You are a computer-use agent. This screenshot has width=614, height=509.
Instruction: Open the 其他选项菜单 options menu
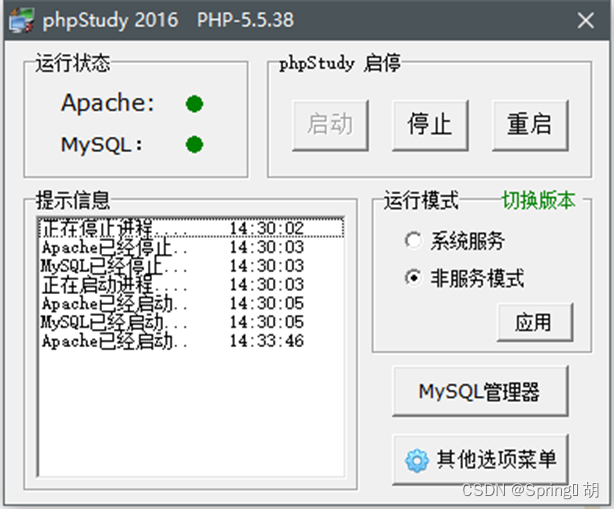click(x=480, y=459)
